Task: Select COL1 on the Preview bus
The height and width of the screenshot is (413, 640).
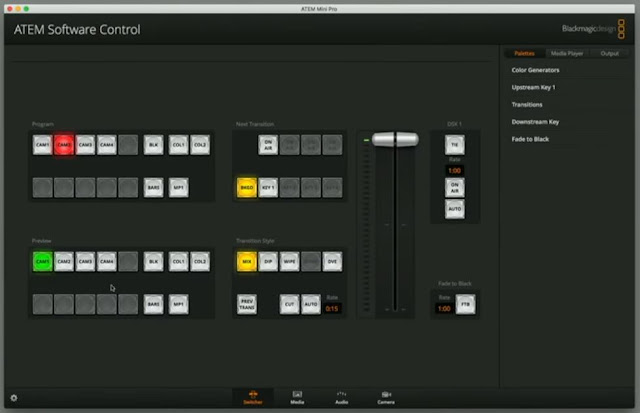Action: pyautogui.click(x=179, y=262)
